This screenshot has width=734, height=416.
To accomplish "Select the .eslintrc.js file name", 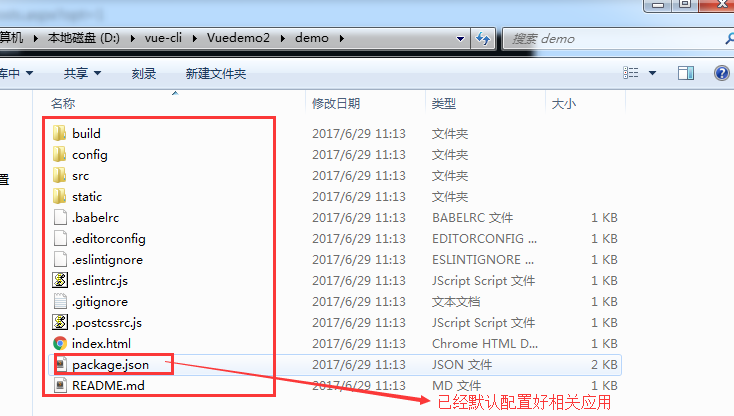I will (x=100, y=281).
